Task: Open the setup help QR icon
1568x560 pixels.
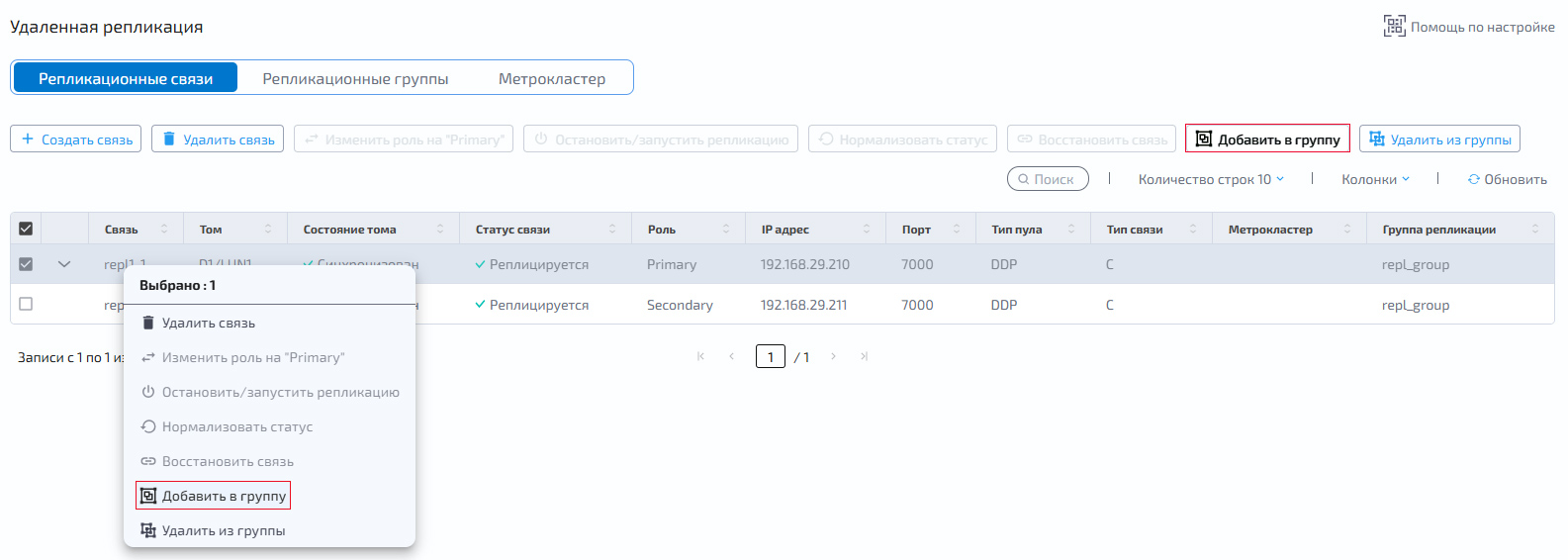Action: click(1394, 27)
